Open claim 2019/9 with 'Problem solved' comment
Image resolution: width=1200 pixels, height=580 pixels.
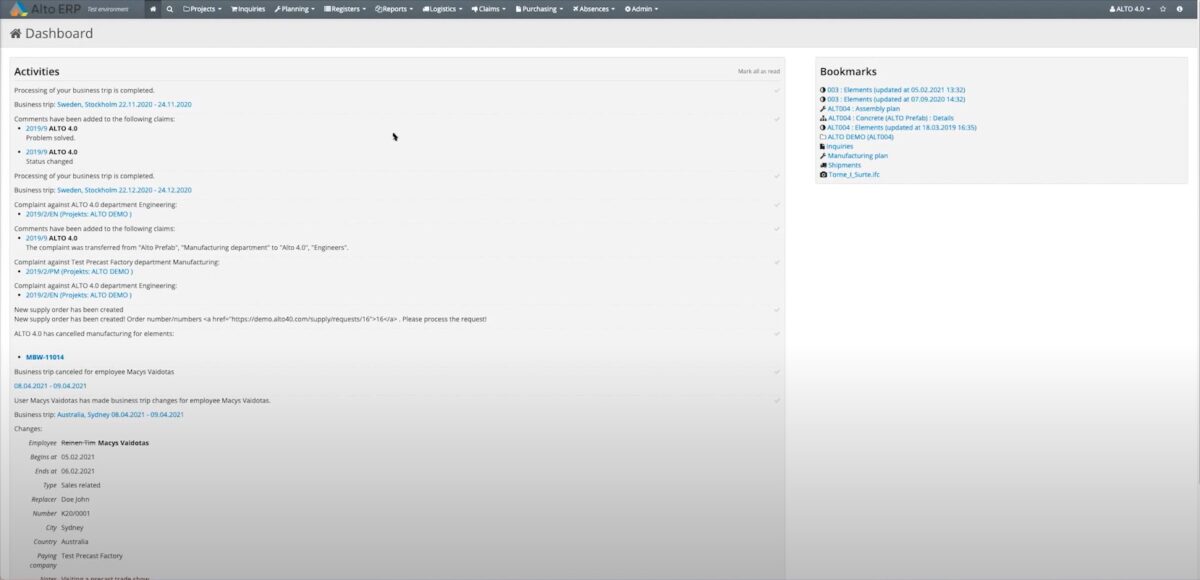click(36, 128)
